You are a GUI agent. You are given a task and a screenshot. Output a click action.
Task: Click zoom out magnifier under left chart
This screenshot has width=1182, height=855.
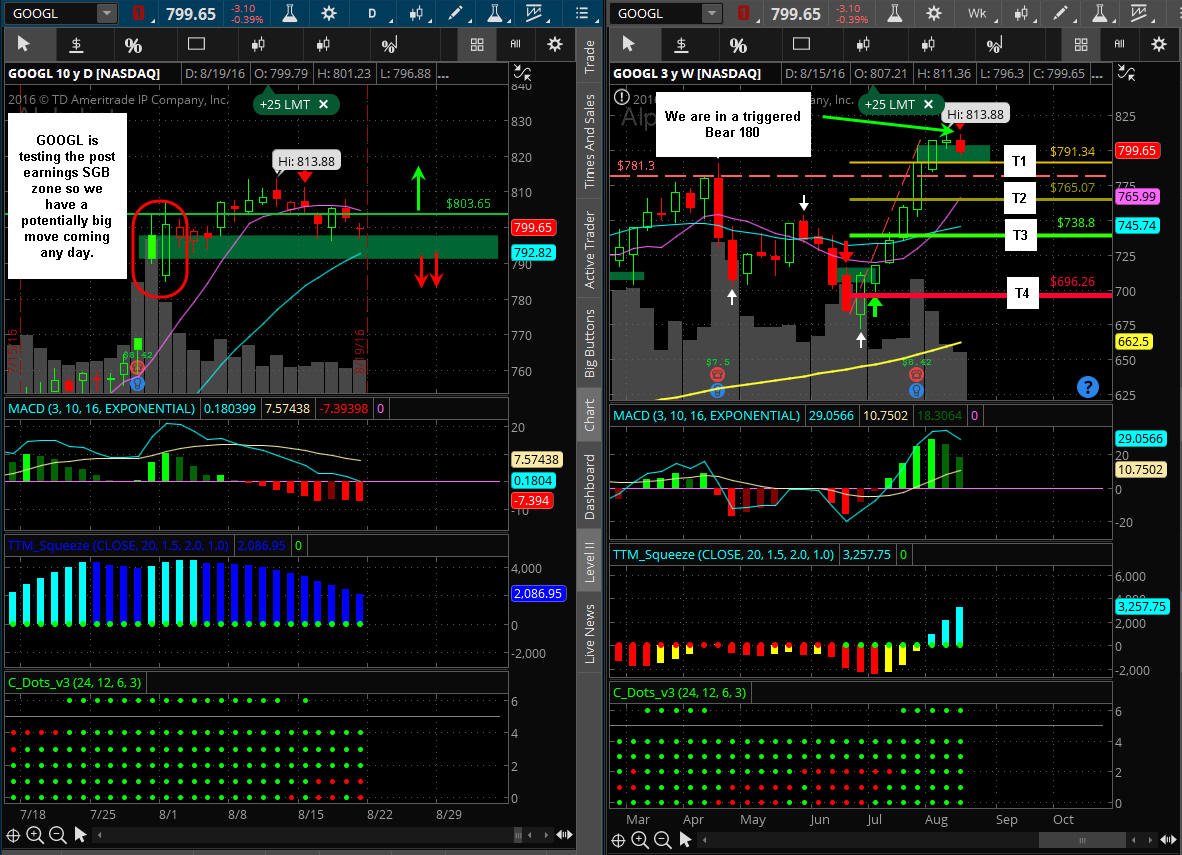click(x=57, y=835)
